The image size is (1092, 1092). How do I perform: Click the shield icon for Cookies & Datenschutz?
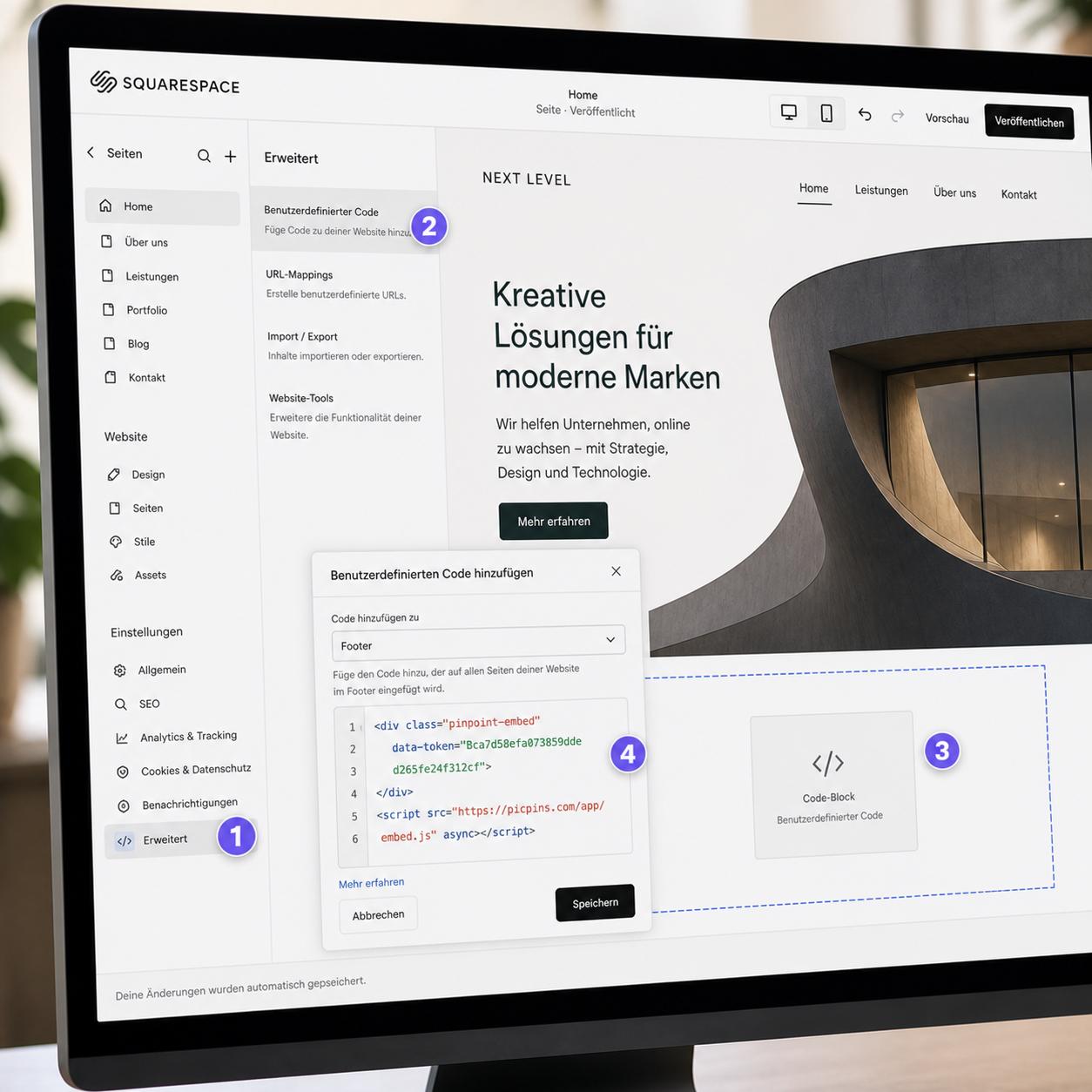pyautogui.click(x=123, y=772)
